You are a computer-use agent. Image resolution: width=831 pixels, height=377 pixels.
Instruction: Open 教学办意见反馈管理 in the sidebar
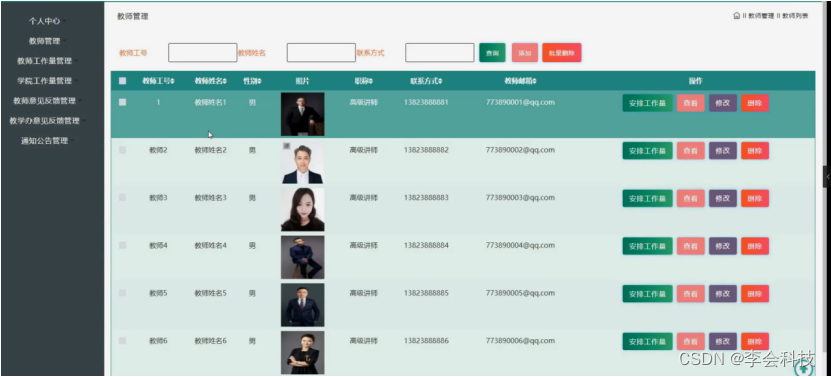(45, 121)
